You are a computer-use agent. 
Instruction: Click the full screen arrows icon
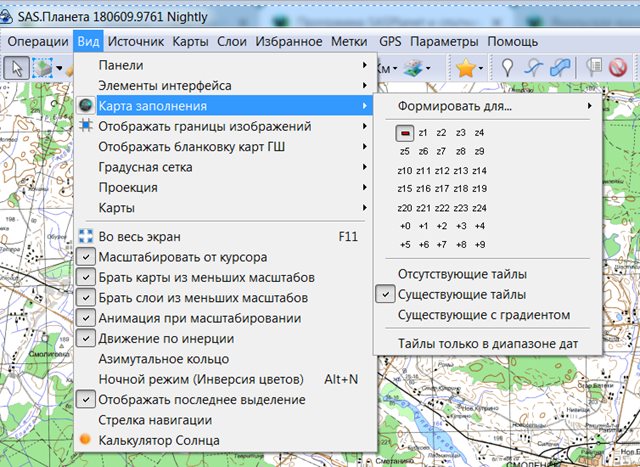tap(86, 236)
